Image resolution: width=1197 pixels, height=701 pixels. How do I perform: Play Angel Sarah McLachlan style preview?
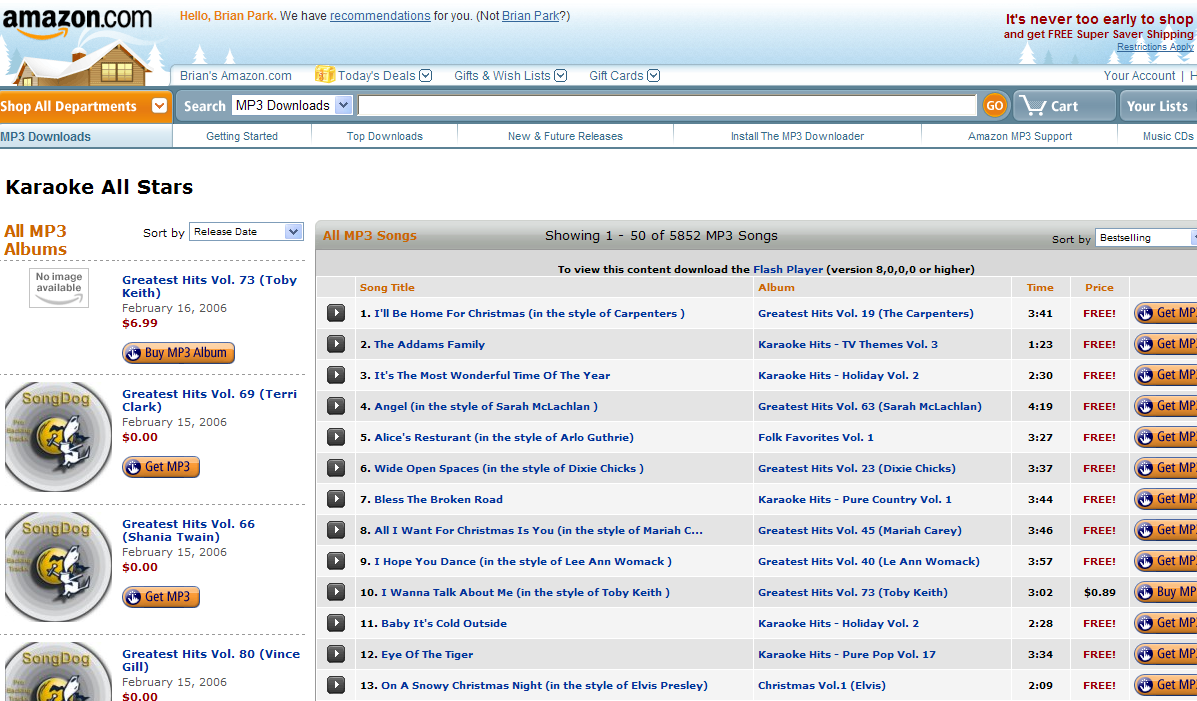tap(336, 406)
